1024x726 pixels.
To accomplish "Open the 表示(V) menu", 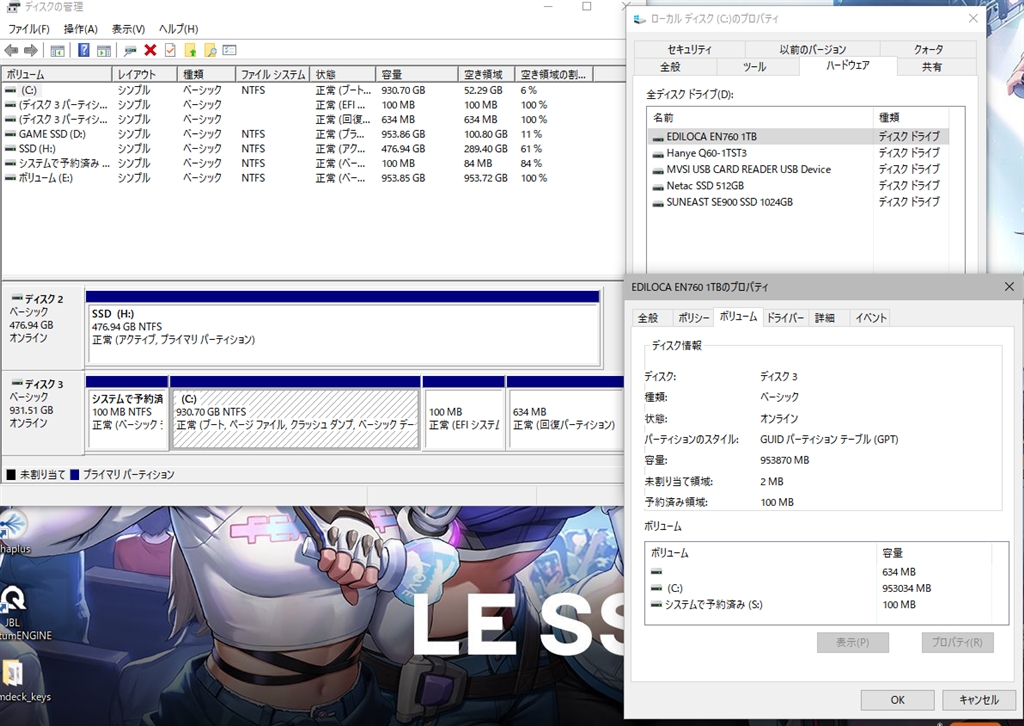I will pos(128,29).
